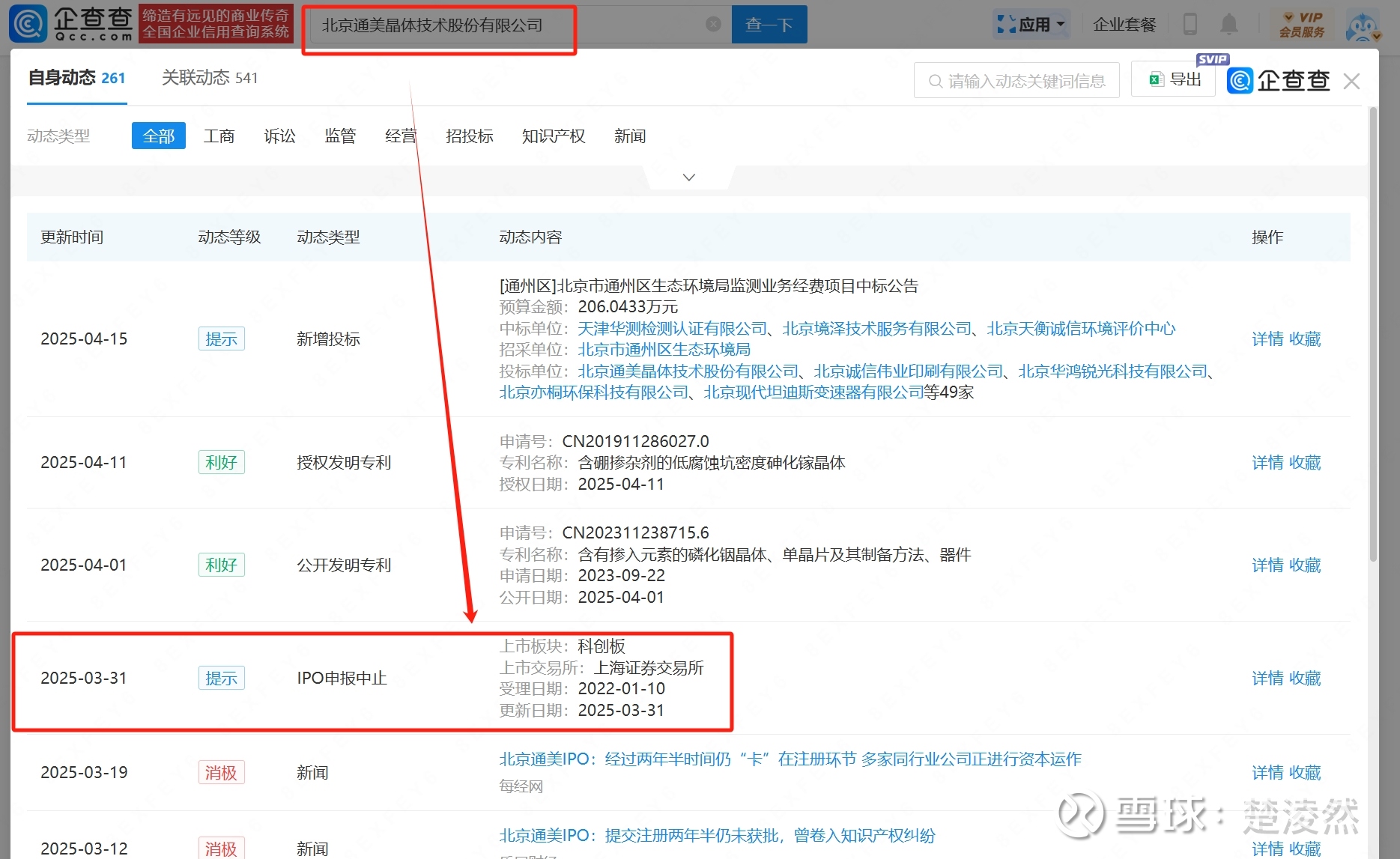Click the 授权发明专利 type cell
This screenshot has height=859, width=1400.
344,463
